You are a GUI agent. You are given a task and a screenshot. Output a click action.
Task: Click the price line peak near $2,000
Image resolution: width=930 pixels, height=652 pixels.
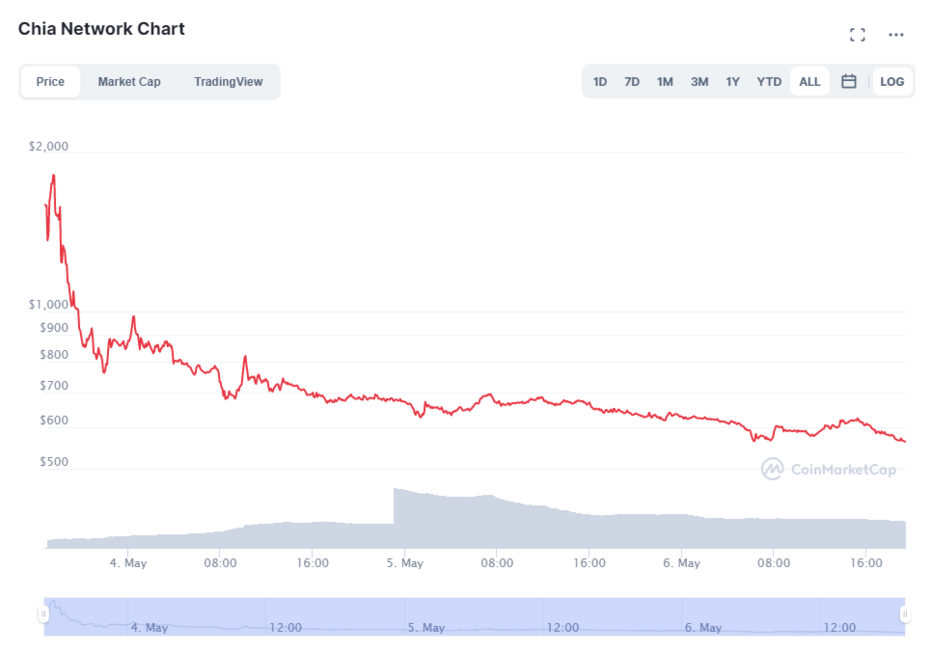tap(53, 177)
